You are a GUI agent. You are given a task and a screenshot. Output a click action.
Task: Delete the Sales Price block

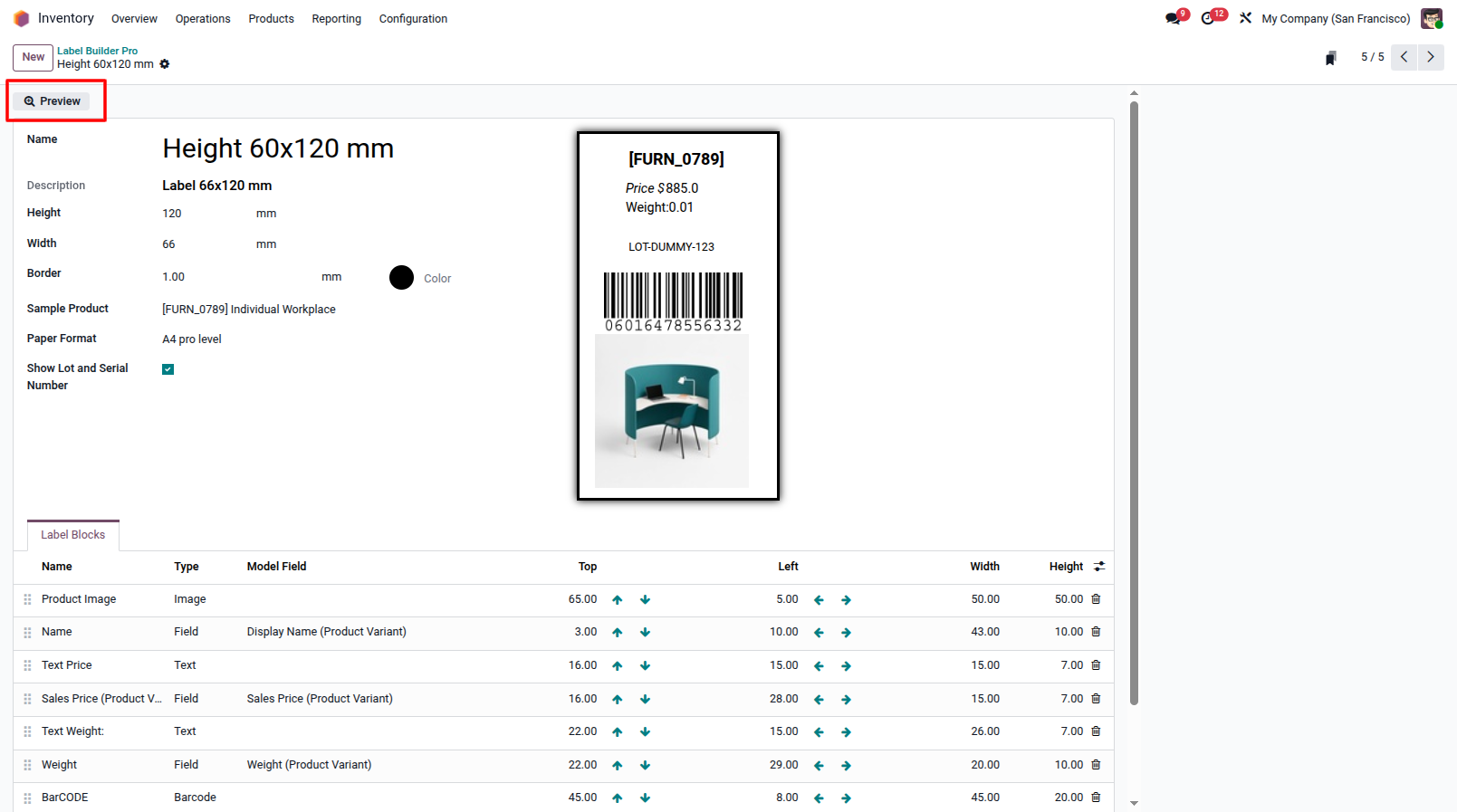[1096, 699]
